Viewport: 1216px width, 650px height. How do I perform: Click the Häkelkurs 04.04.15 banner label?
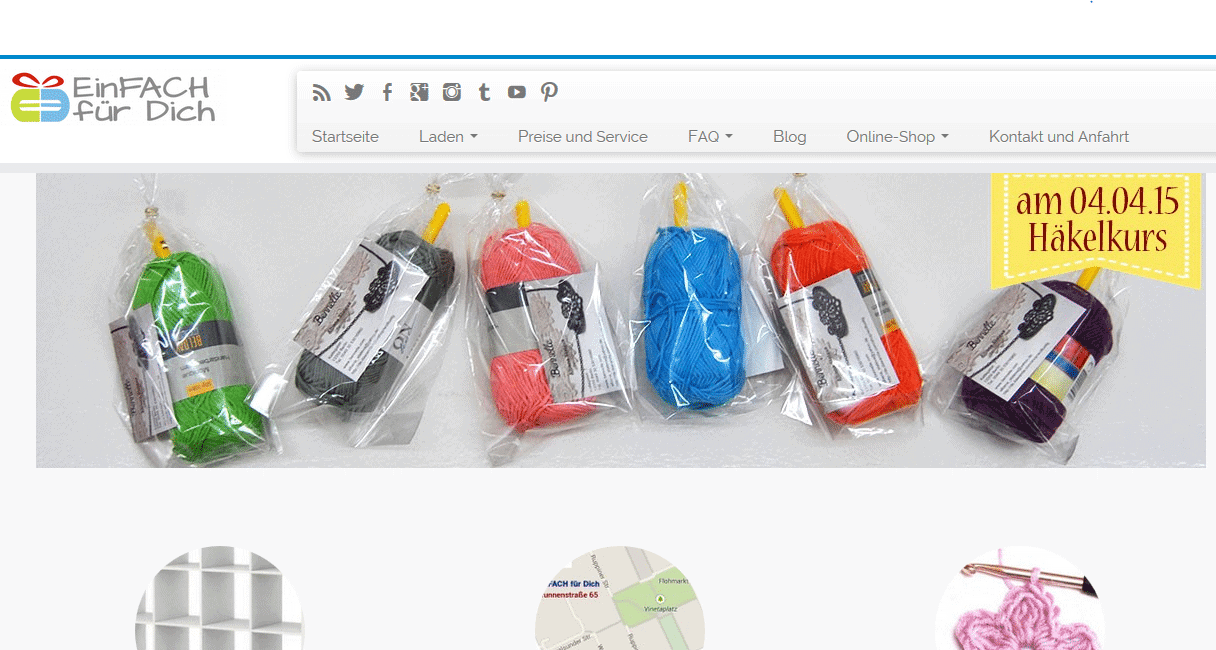1097,230
